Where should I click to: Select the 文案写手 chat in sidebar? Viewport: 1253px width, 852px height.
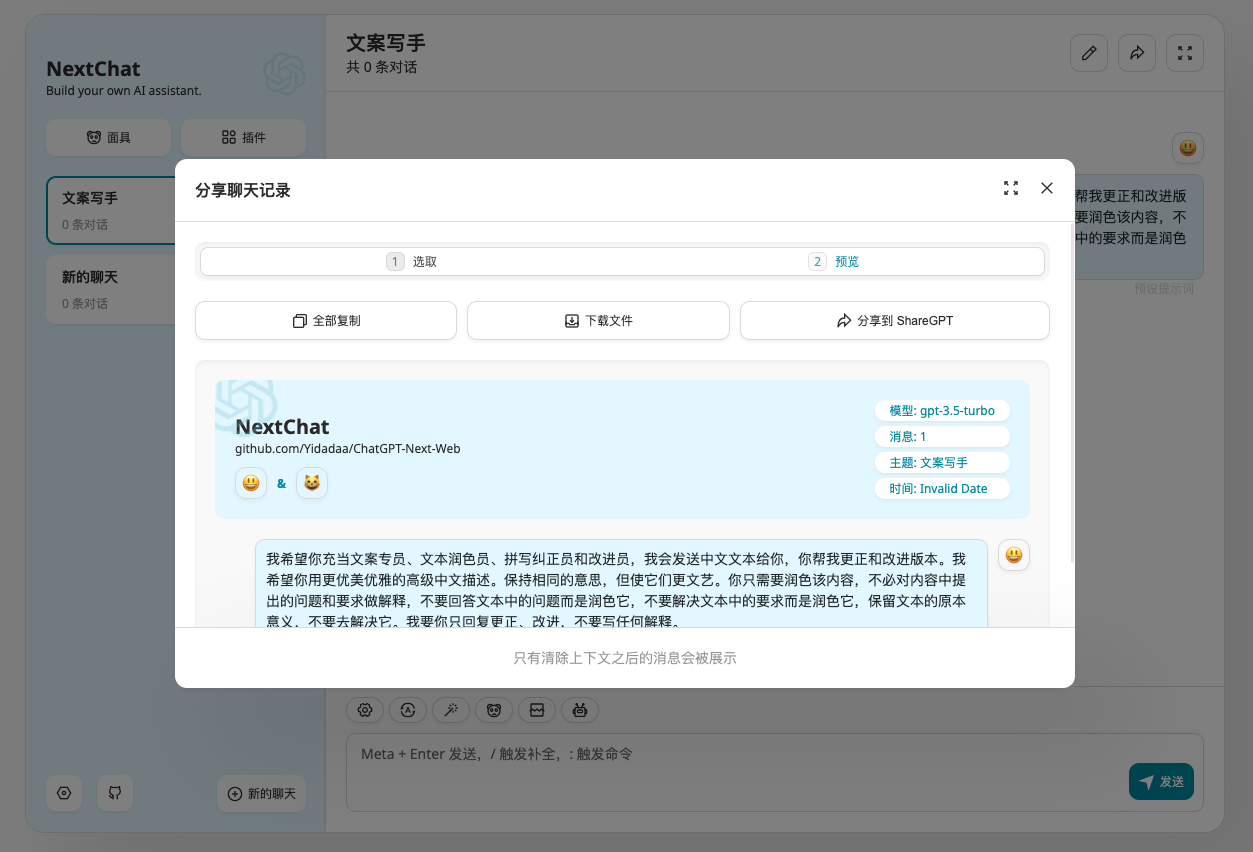coord(111,210)
